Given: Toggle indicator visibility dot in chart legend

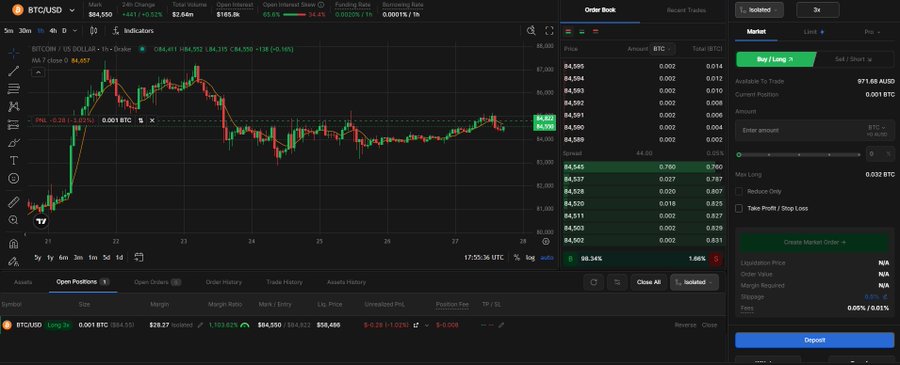Looking at the screenshot, I should tap(142, 49).
